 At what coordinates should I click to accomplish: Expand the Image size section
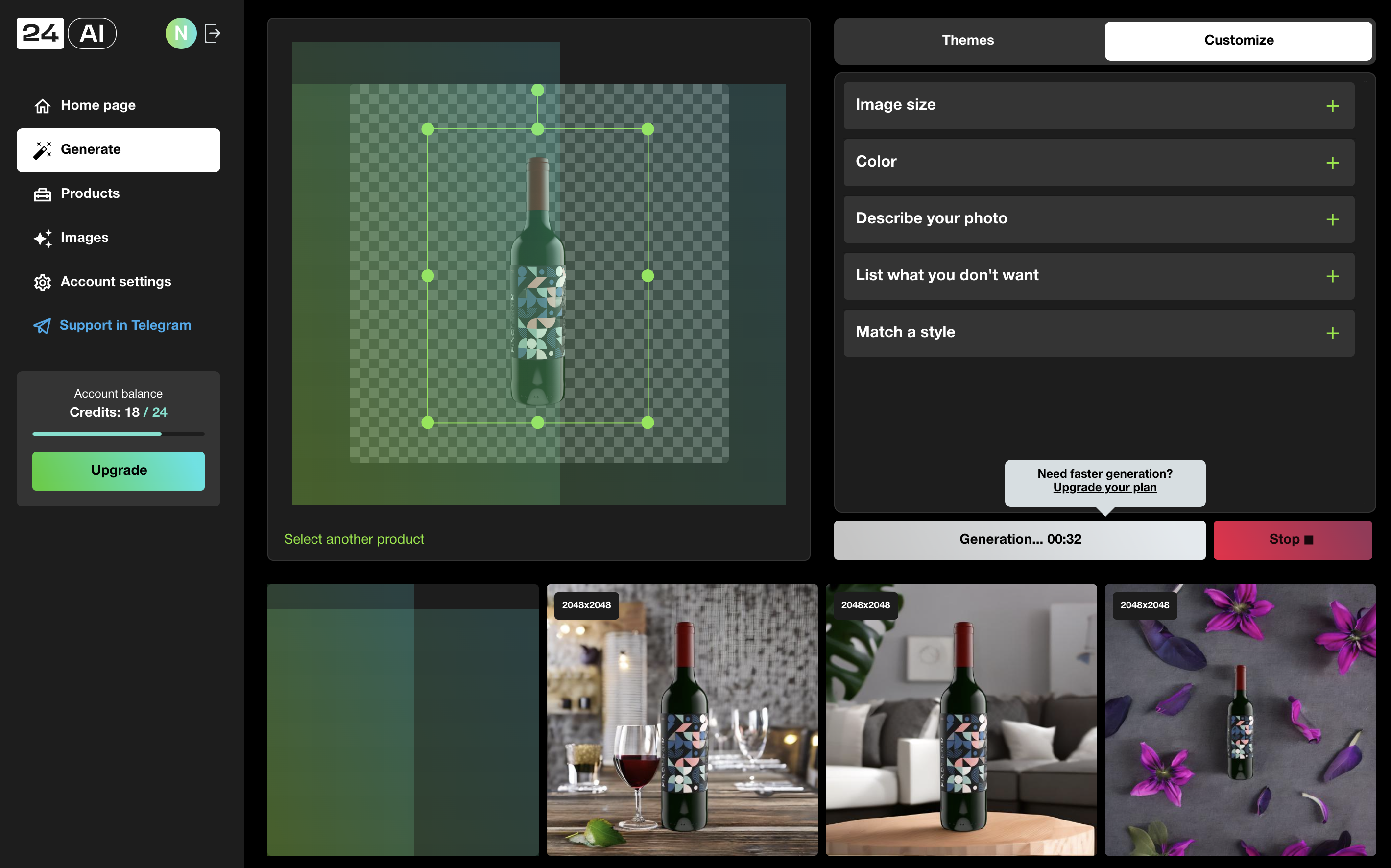tap(1332, 106)
